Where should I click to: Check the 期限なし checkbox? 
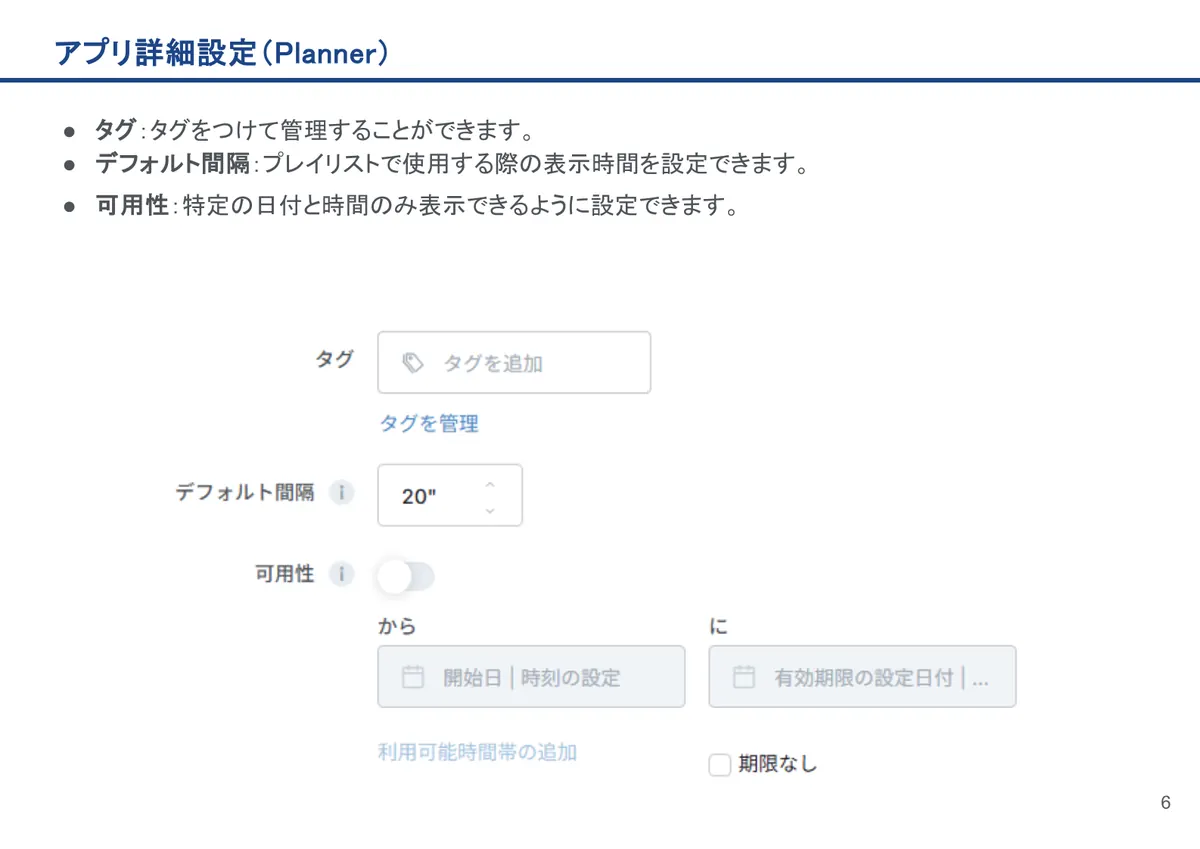720,765
